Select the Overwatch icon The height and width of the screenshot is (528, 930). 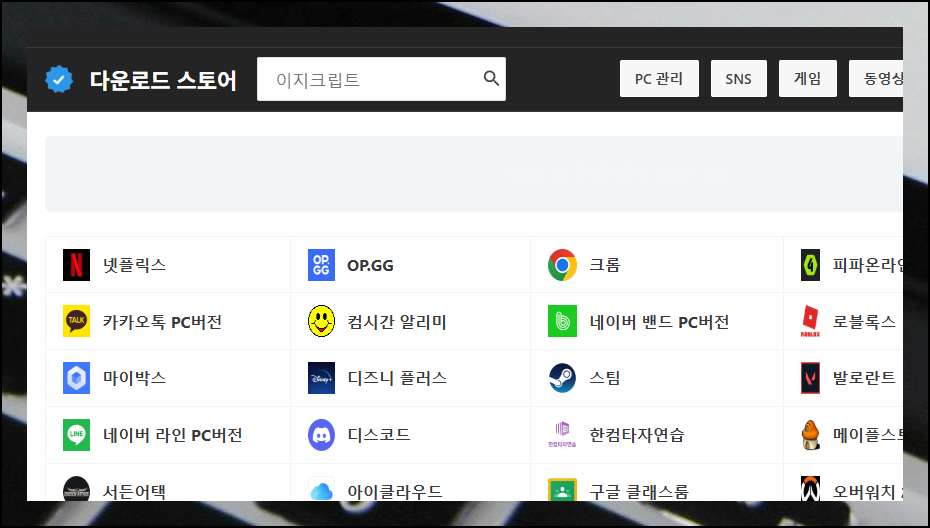[x=810, y=488]
